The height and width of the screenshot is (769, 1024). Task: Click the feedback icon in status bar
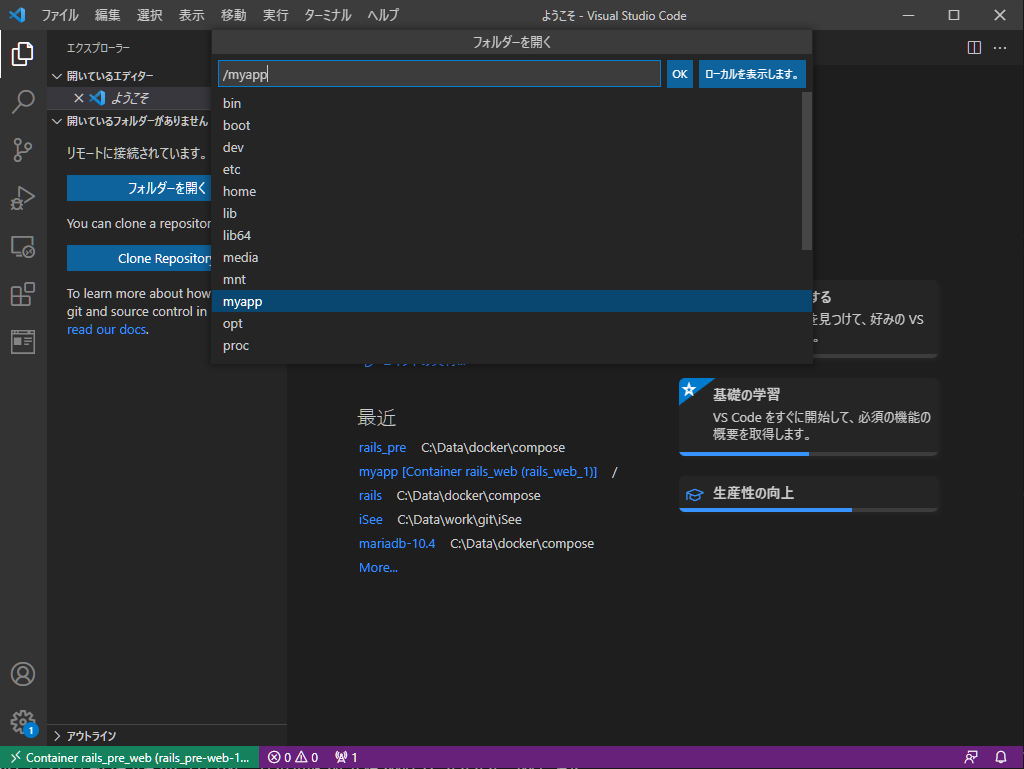[x=971, y=757]
